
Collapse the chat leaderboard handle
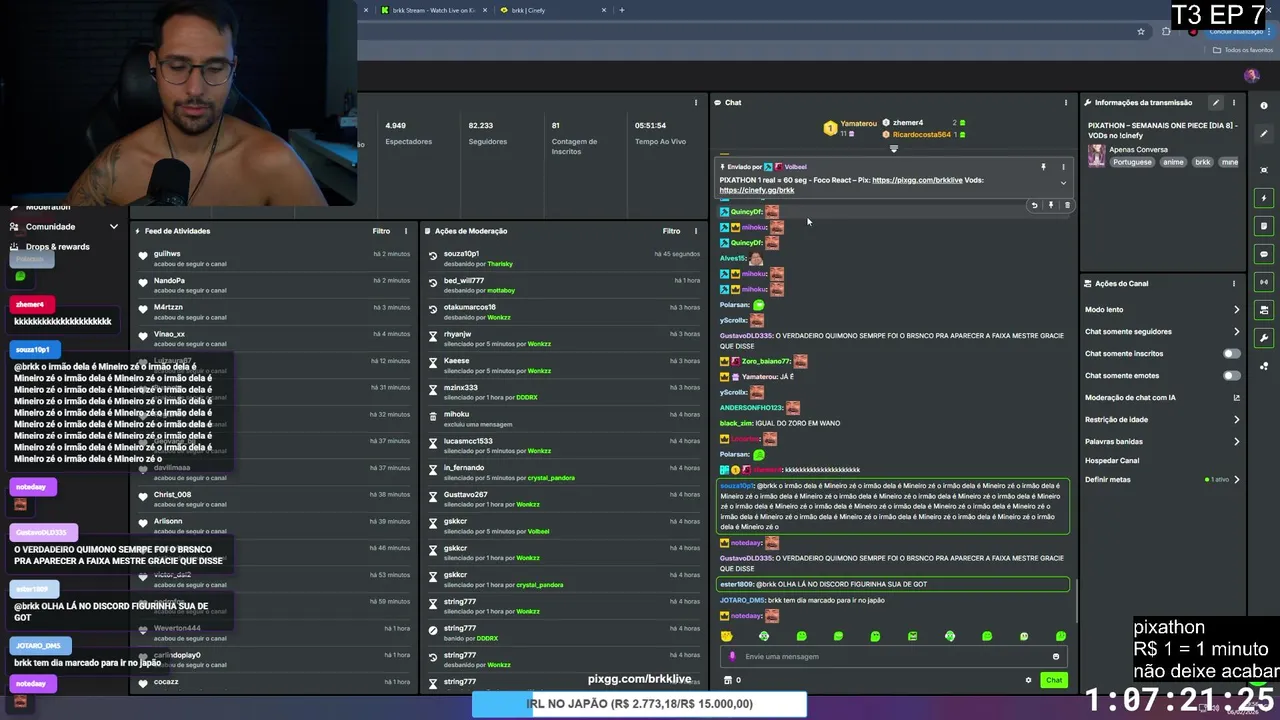[x=894, y=149]
